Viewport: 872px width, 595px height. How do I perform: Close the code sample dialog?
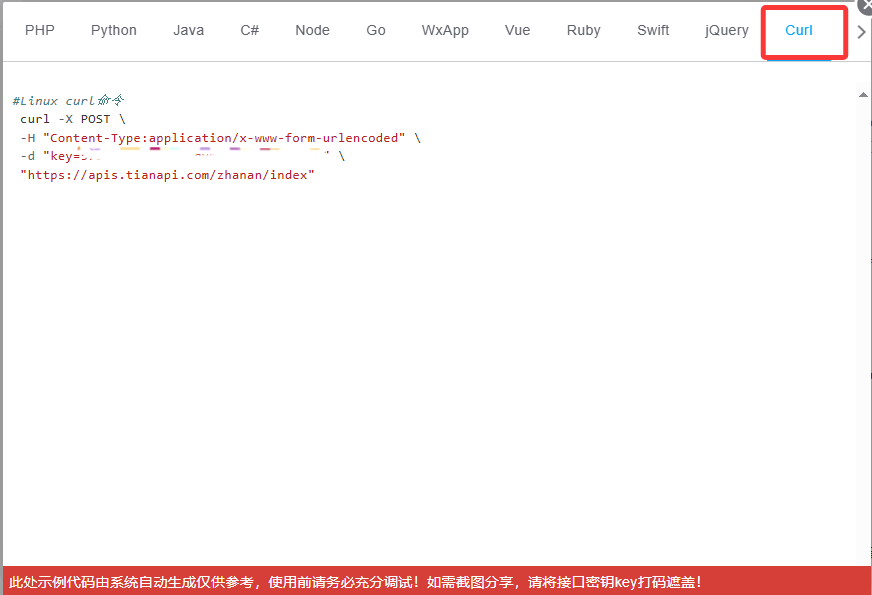(x=865, y=6)
